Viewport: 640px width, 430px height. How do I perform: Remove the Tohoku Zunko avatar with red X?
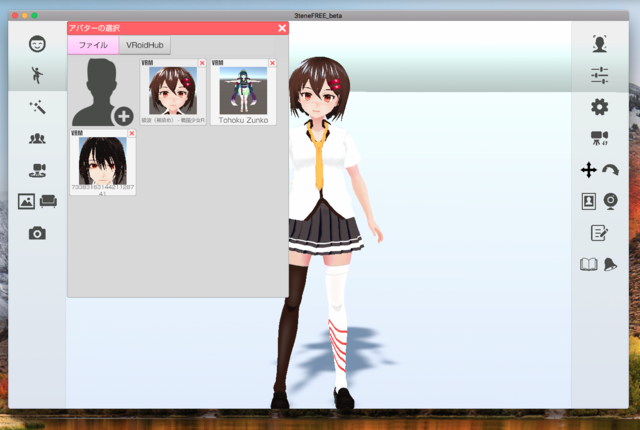[x=272, y=63]
